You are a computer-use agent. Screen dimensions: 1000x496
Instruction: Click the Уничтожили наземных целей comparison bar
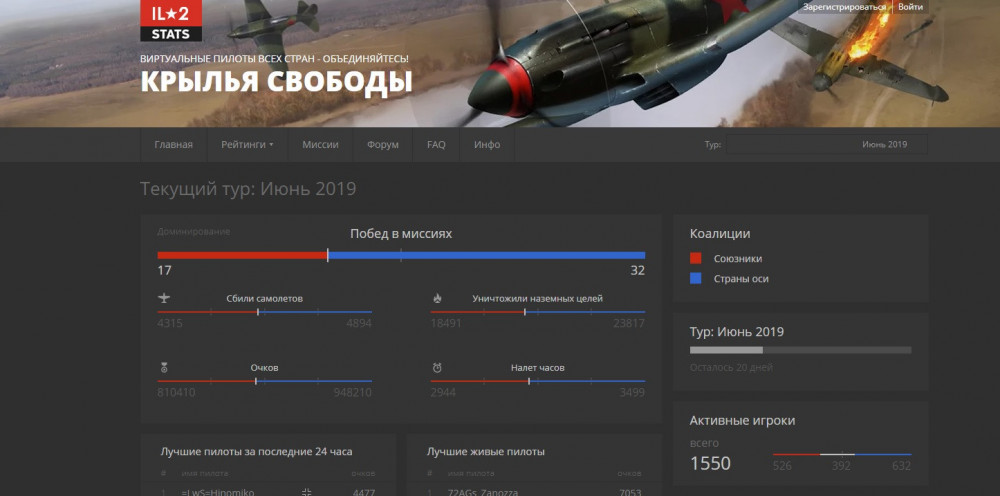[538, 312]
